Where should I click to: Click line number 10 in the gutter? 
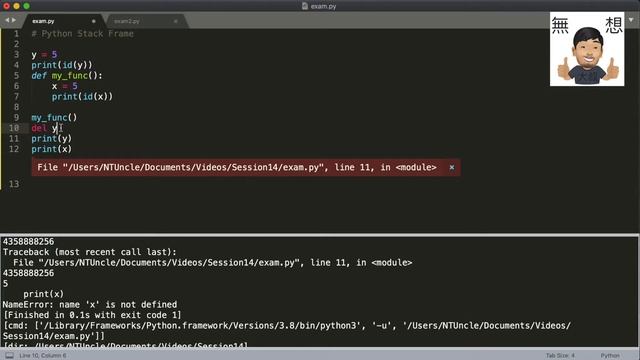pyautogui.click(x=14, y=128)
